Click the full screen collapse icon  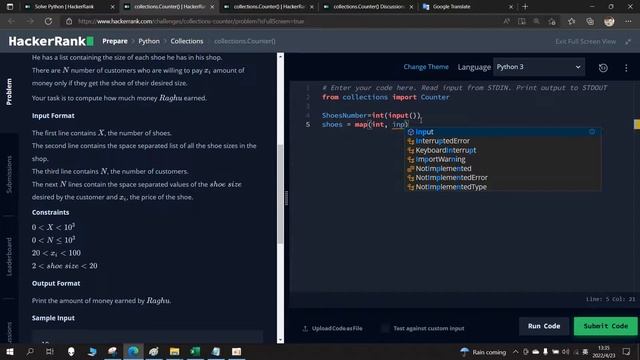pyautogui.click(x=628, y=41)
